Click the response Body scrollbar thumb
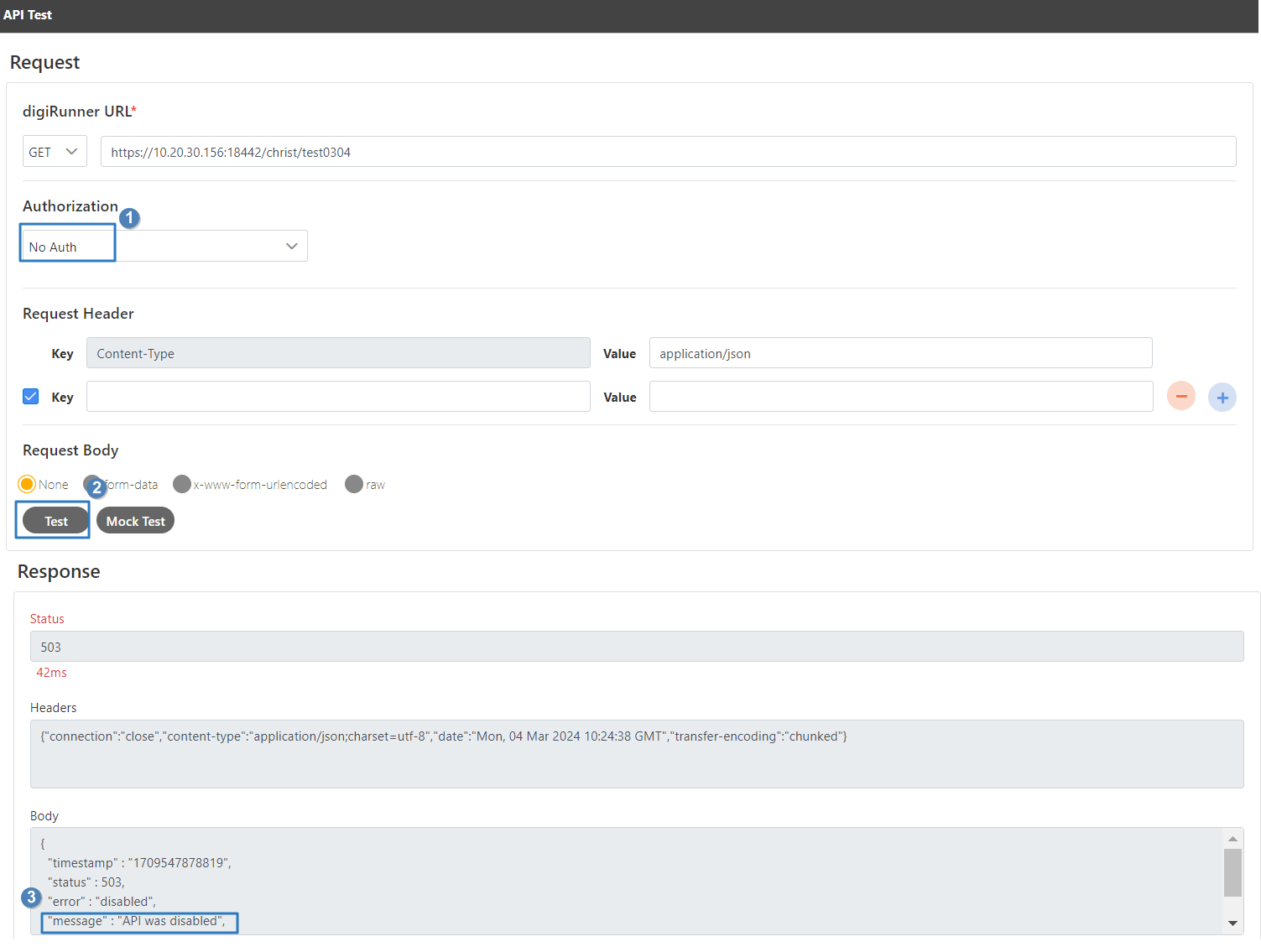 click(1232, 872)
